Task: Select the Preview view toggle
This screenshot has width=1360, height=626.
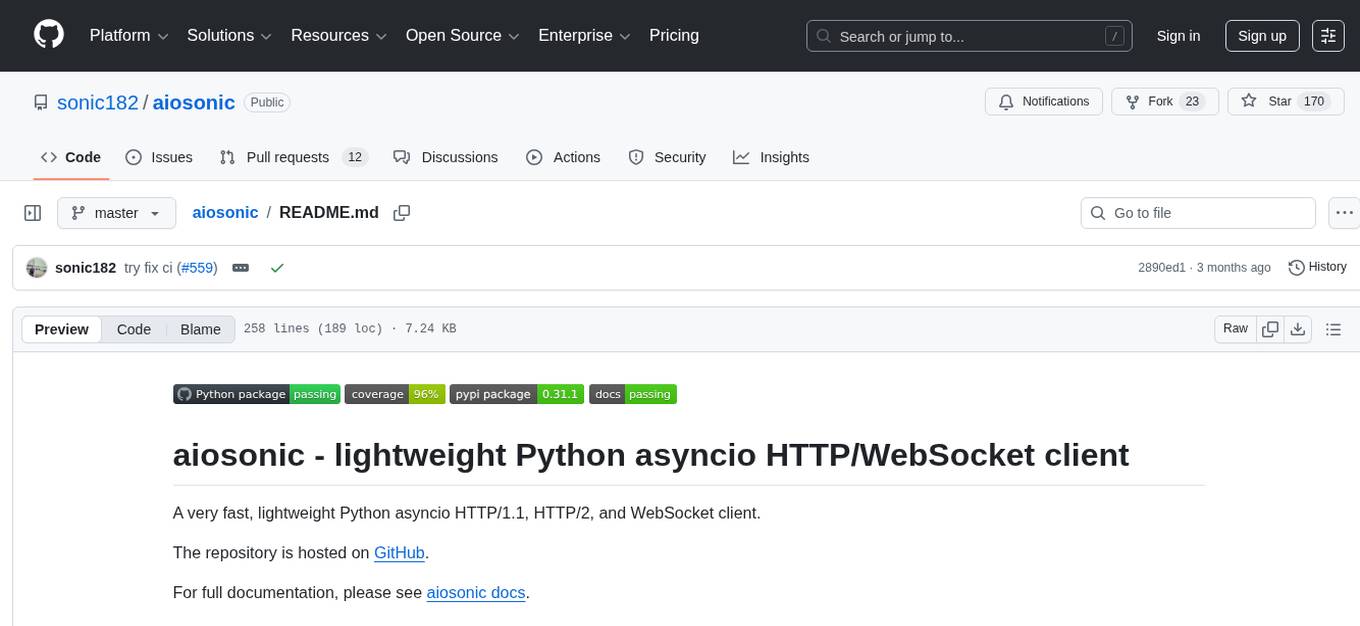Action: pyautogui.click(x=62, y=329)
